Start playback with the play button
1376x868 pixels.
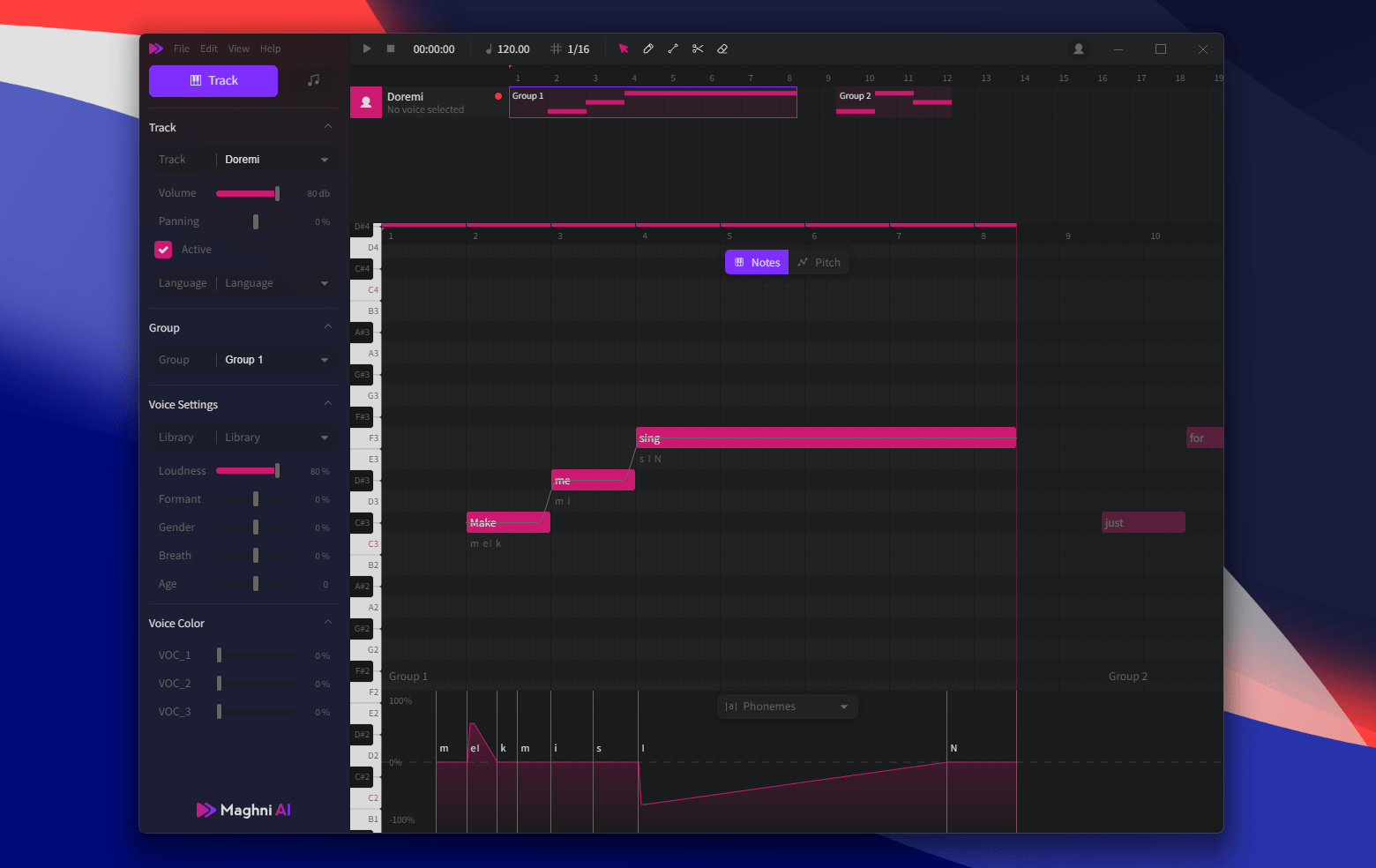pyautogui.click(x=367, y=49)
